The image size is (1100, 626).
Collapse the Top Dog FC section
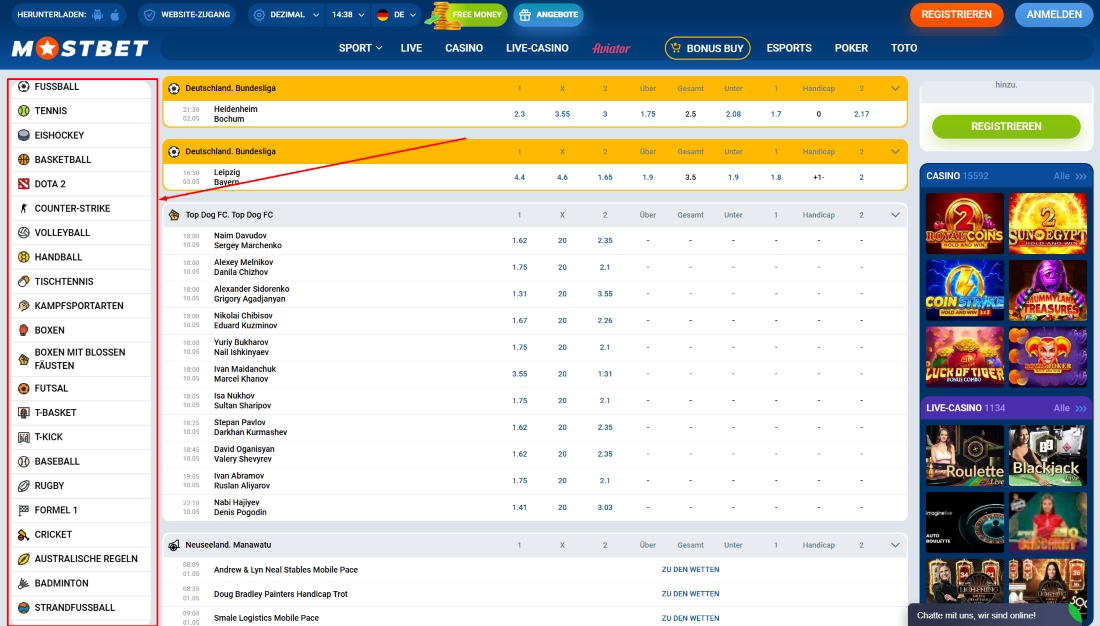tap(895, 215)
